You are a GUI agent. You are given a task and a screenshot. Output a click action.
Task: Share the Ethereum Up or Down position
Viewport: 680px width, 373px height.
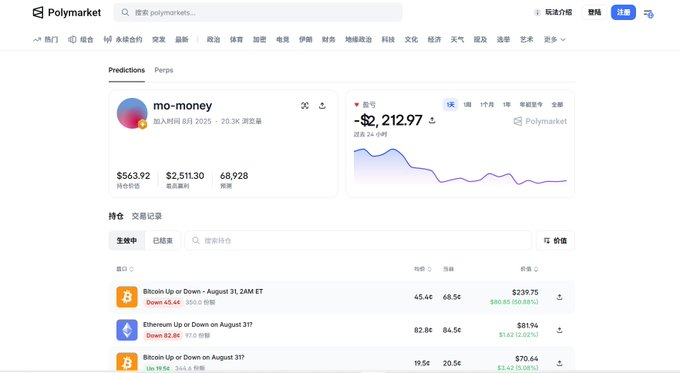559,330
